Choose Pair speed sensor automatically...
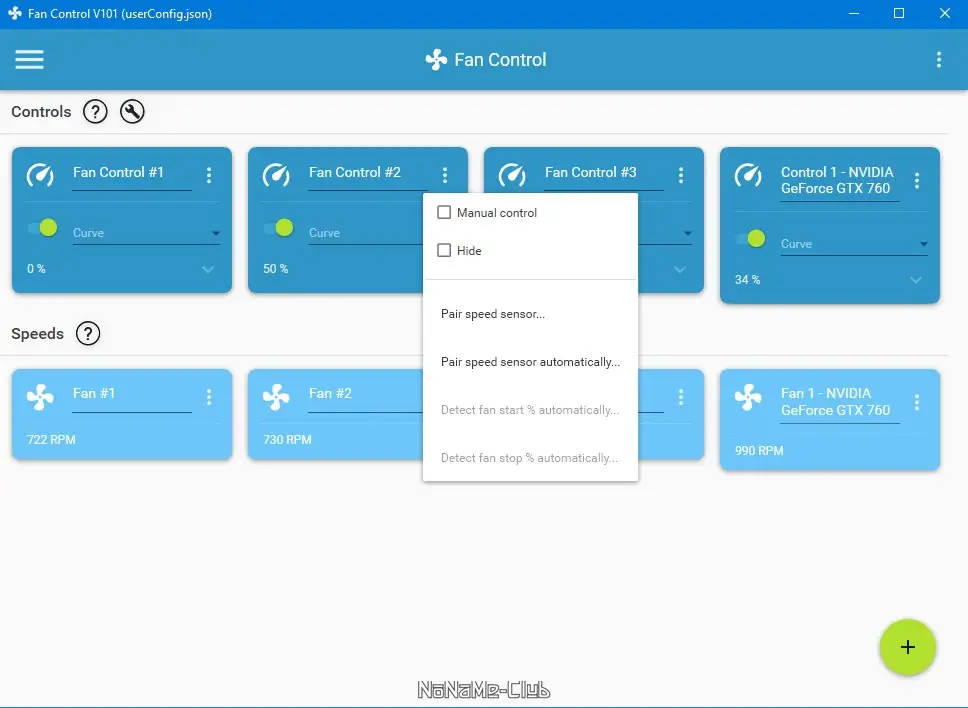The width and height of the screenshot is (968, 708). pos(530,362)
